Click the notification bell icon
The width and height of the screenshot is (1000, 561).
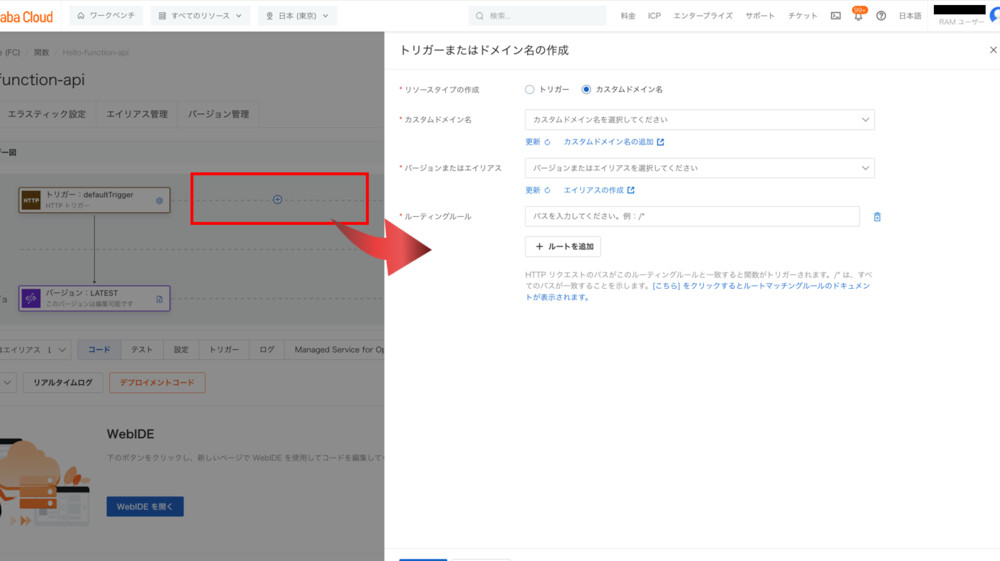tap(858, 16)
